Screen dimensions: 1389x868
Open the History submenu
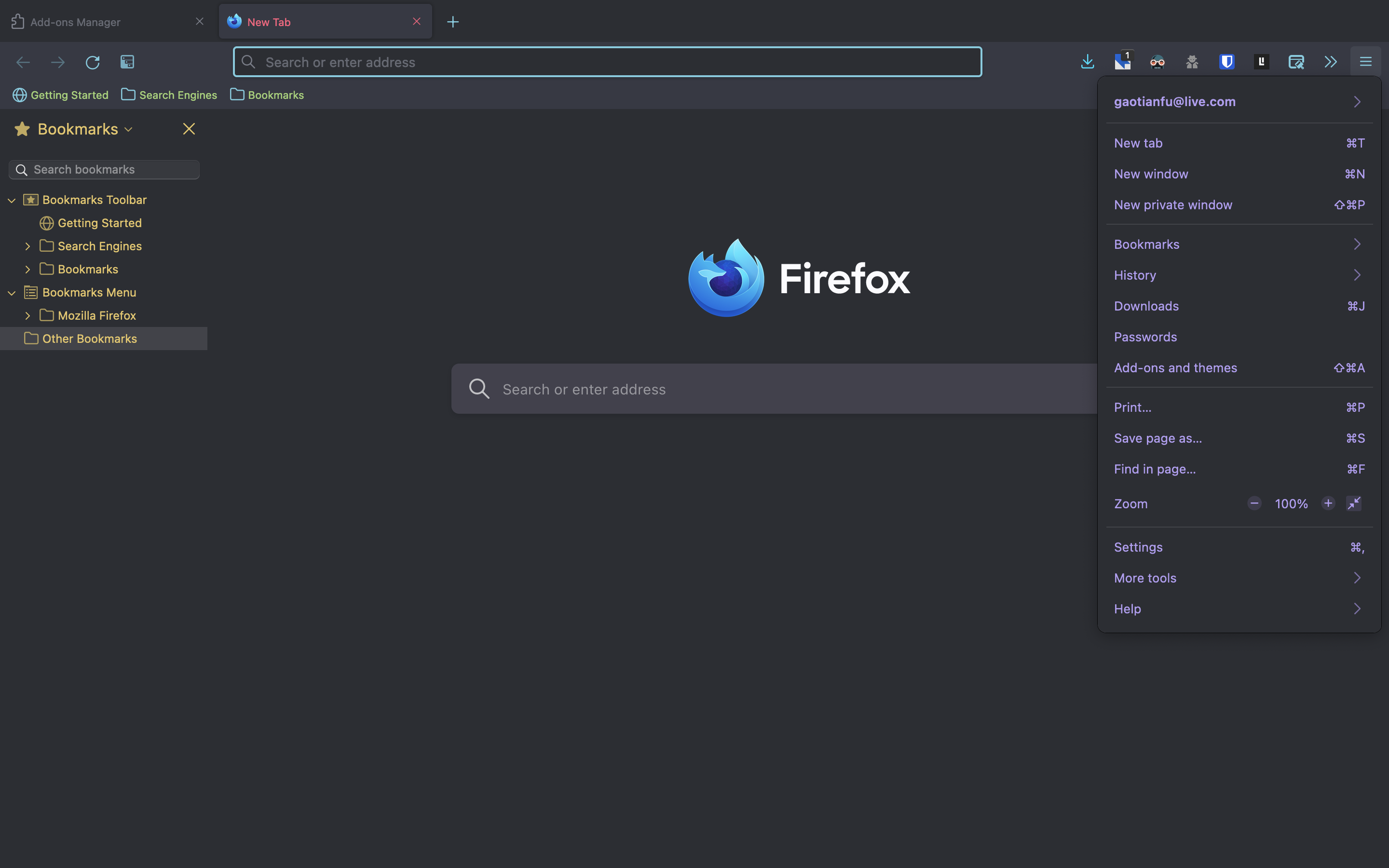coord(1239,275)
